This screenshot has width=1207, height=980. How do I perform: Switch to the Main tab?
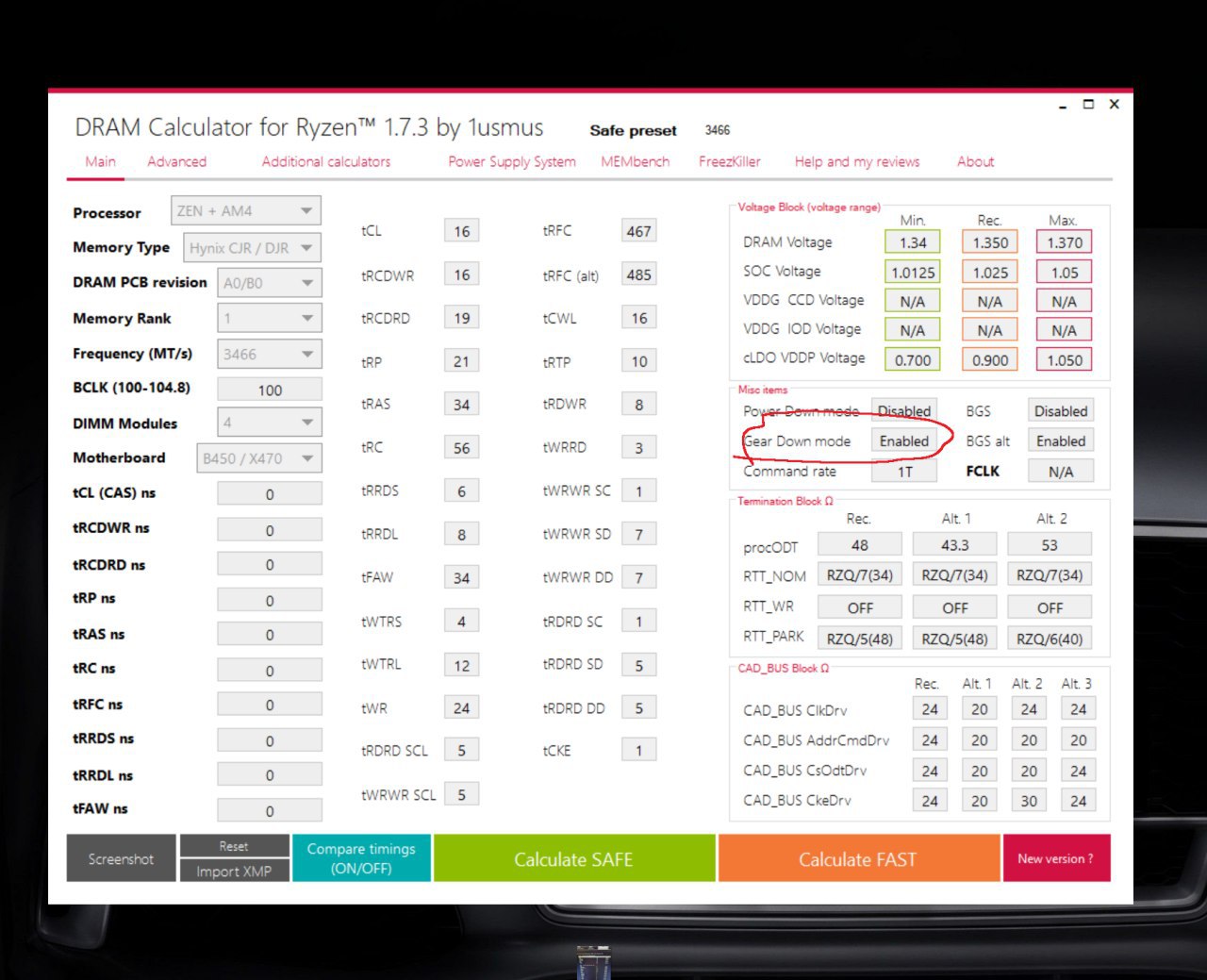point(100,161)
